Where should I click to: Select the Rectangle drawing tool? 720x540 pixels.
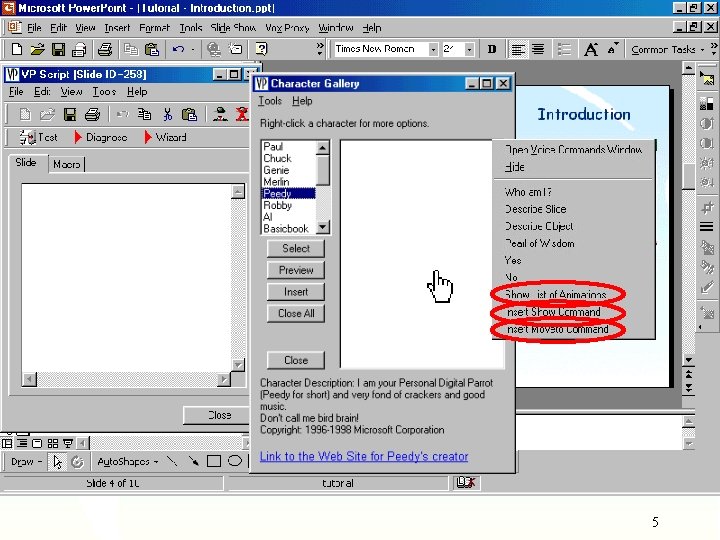(214, 461)
